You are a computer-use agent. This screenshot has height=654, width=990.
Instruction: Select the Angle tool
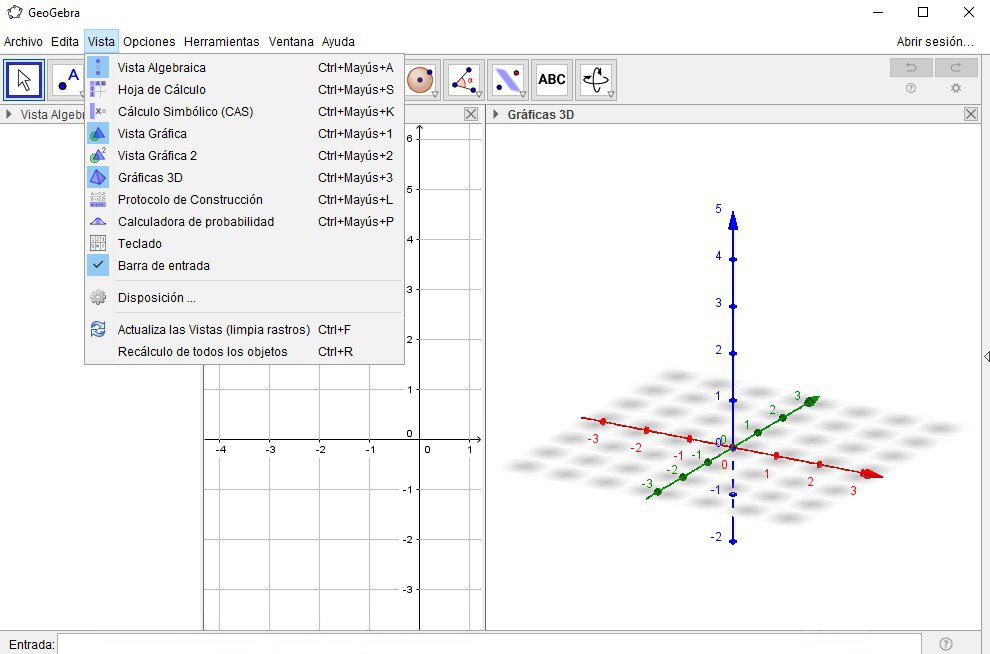coord(464,80)
